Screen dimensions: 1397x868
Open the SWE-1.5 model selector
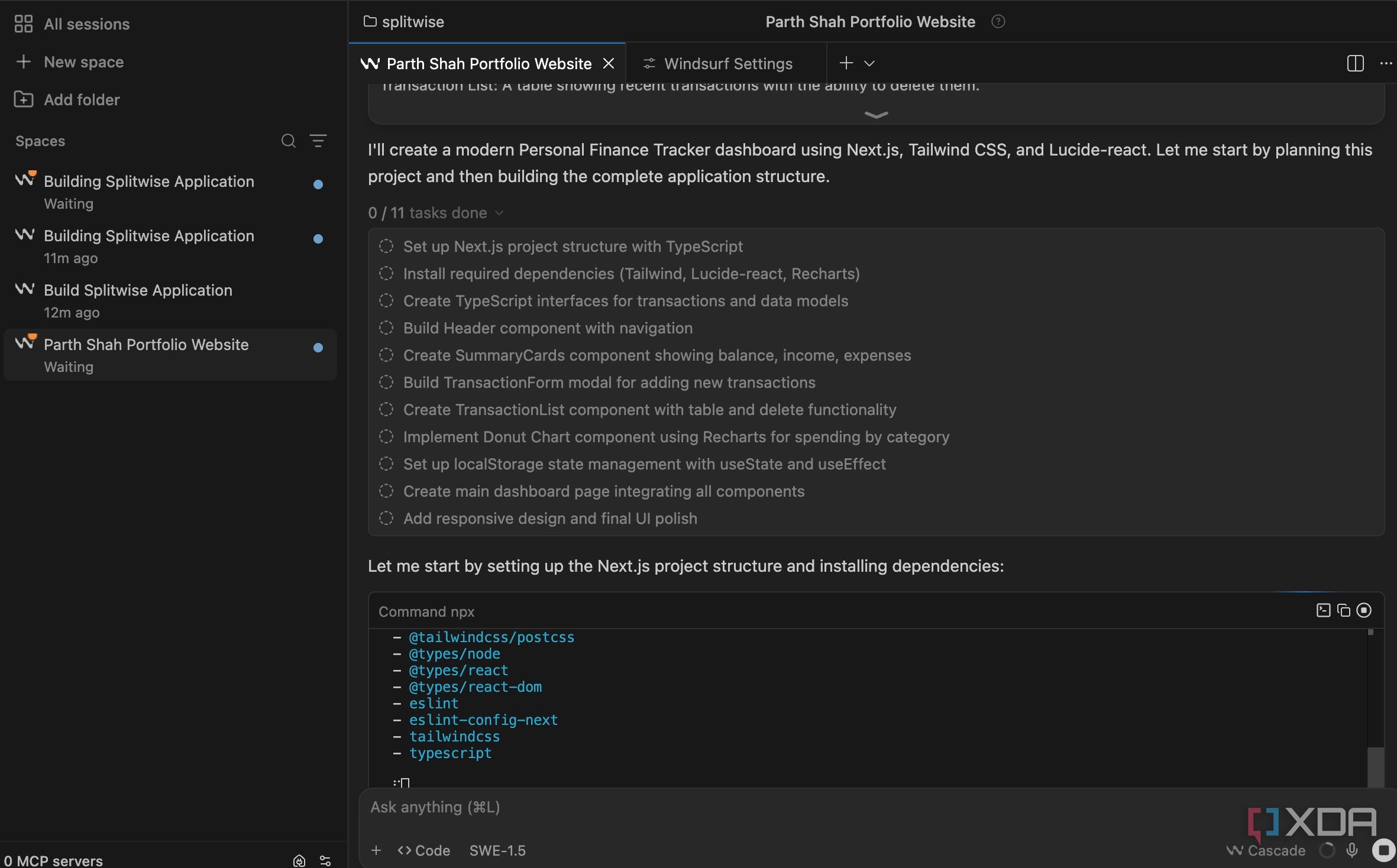(497, 850)
